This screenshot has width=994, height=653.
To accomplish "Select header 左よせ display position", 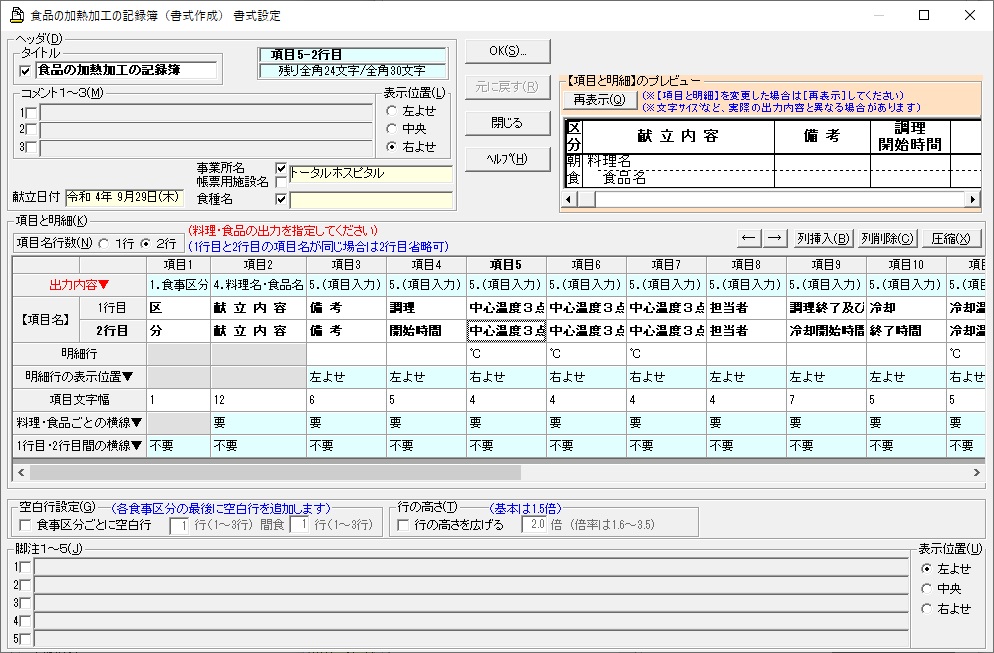I will 392,111.
